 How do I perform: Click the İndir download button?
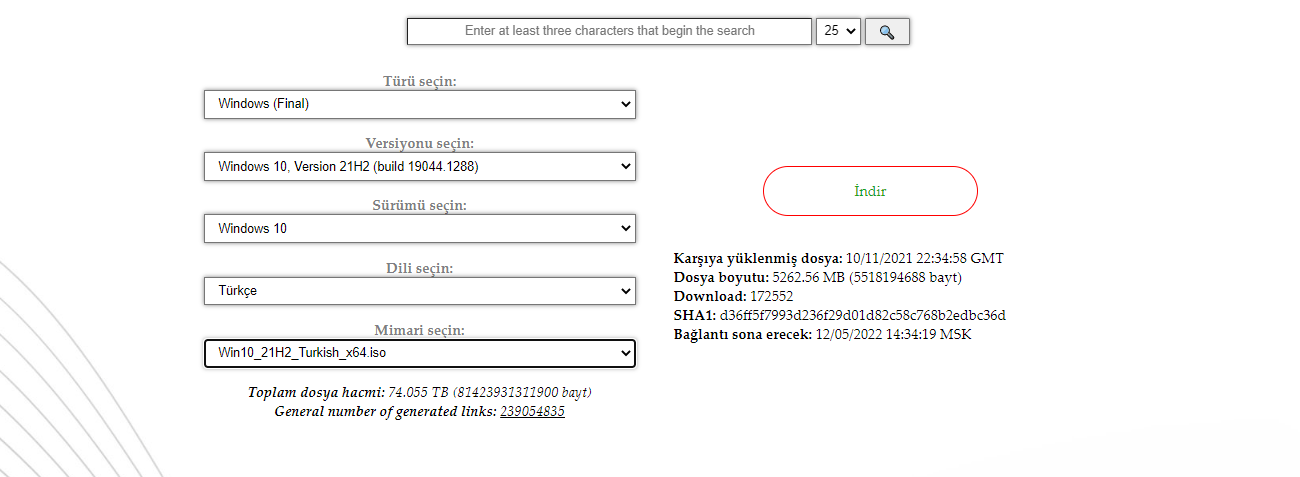tap(870, 191)
